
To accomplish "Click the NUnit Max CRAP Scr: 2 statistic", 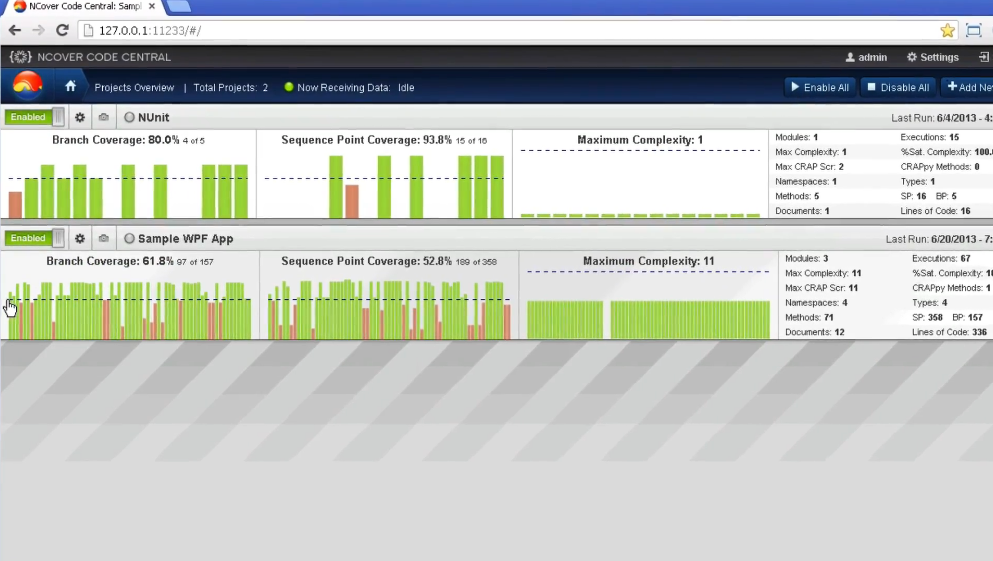I will (x=809, y=167).
